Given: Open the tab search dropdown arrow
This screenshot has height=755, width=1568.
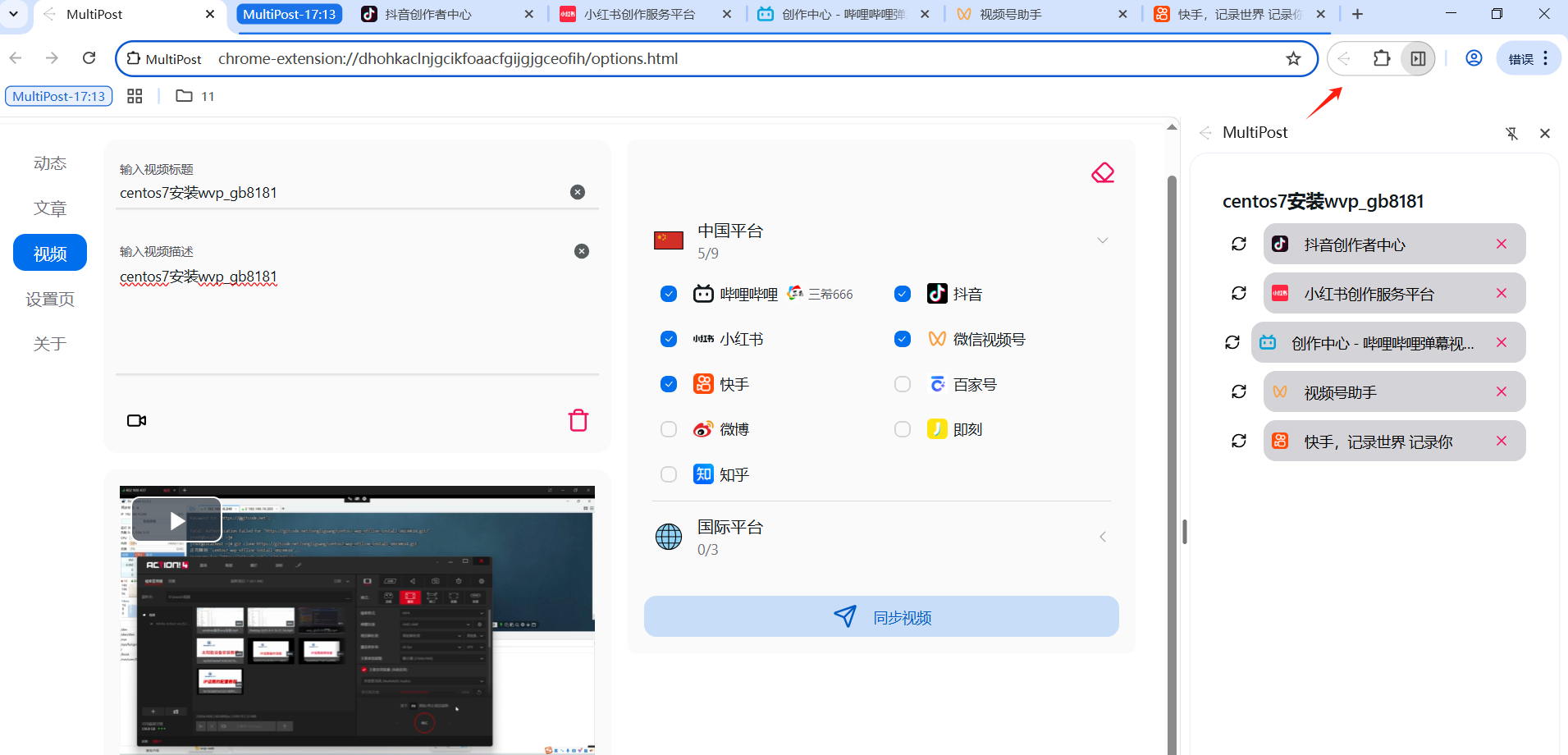Looking at the screenshot, I should coord(14,14).
